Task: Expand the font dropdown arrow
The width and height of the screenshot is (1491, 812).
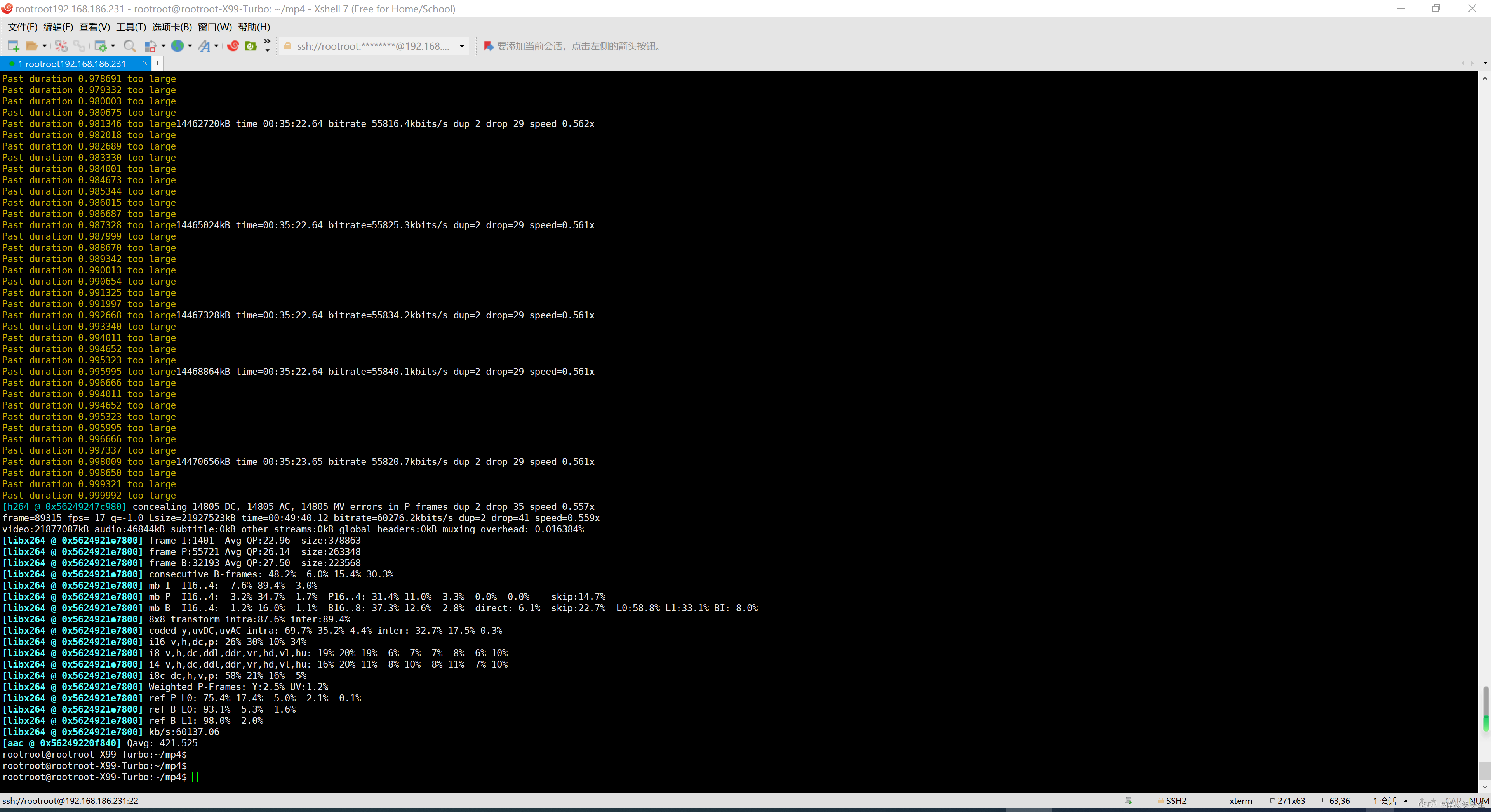Action: click(x=216, y=46)
